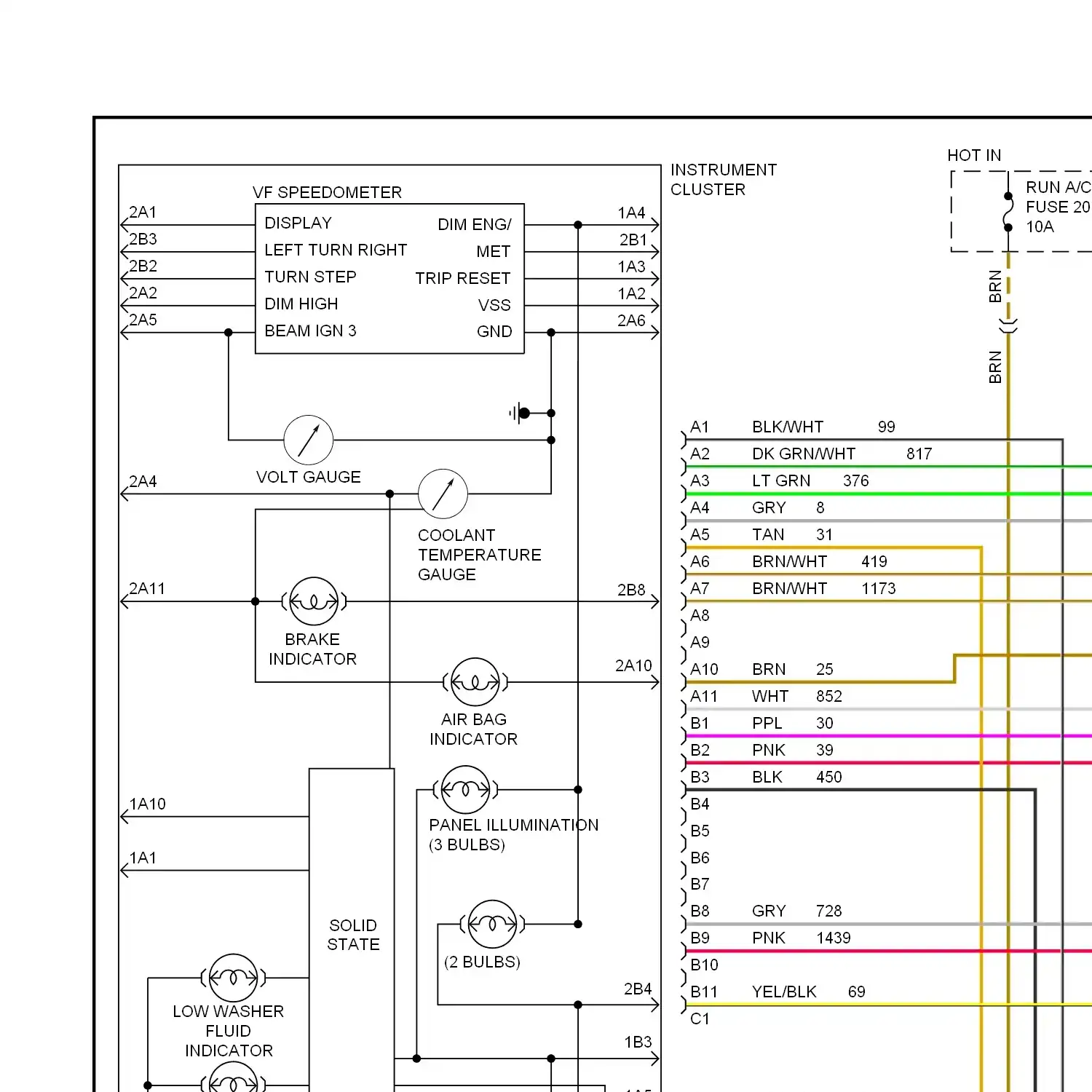Click the HOT IN label
This screenshot has height=1092, width=1092.
974,155
